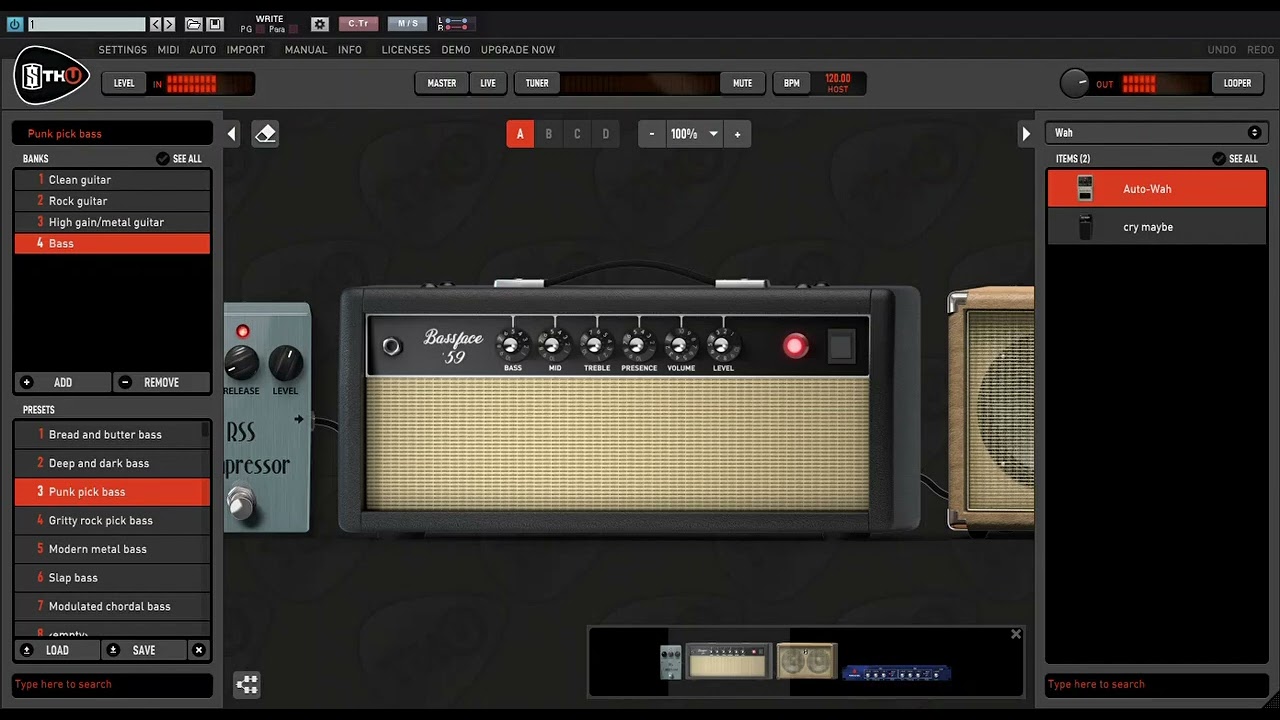Click LOAD preset button
This screenshot has height=720, width=1280.
57,650
